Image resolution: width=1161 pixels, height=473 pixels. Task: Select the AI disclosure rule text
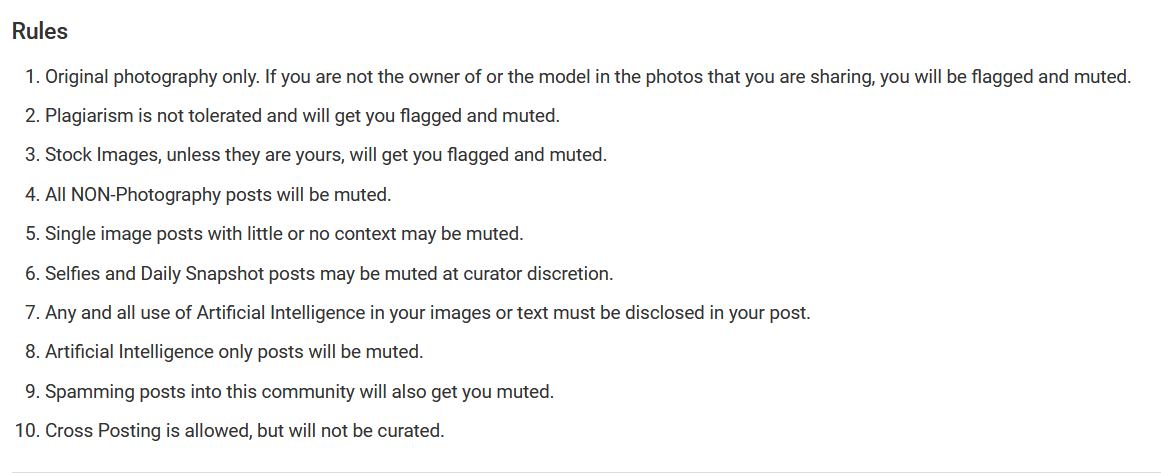pyautogui.click(x=427, y=312)
